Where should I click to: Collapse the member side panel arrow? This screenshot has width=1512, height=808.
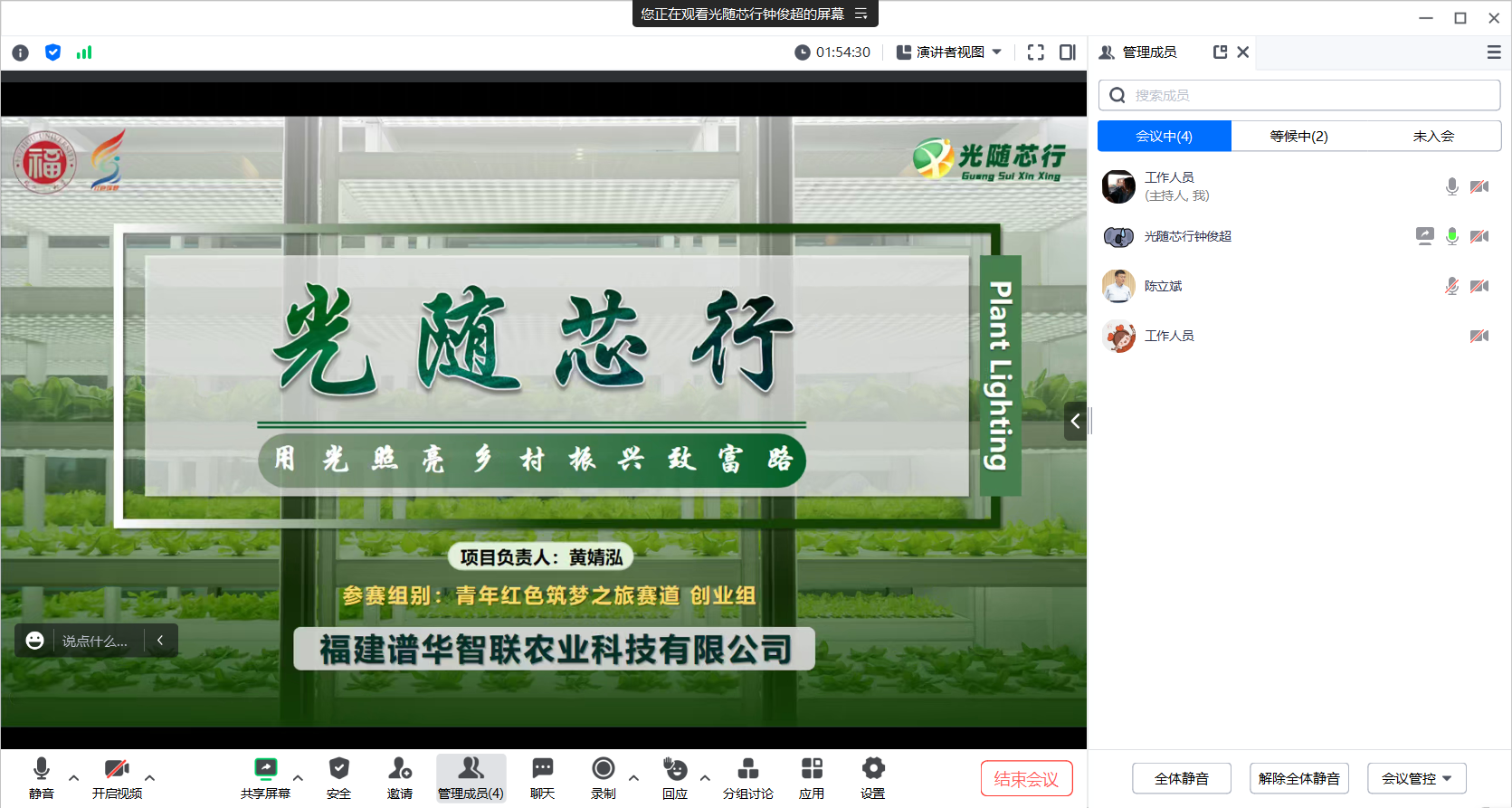point(1075,421)
